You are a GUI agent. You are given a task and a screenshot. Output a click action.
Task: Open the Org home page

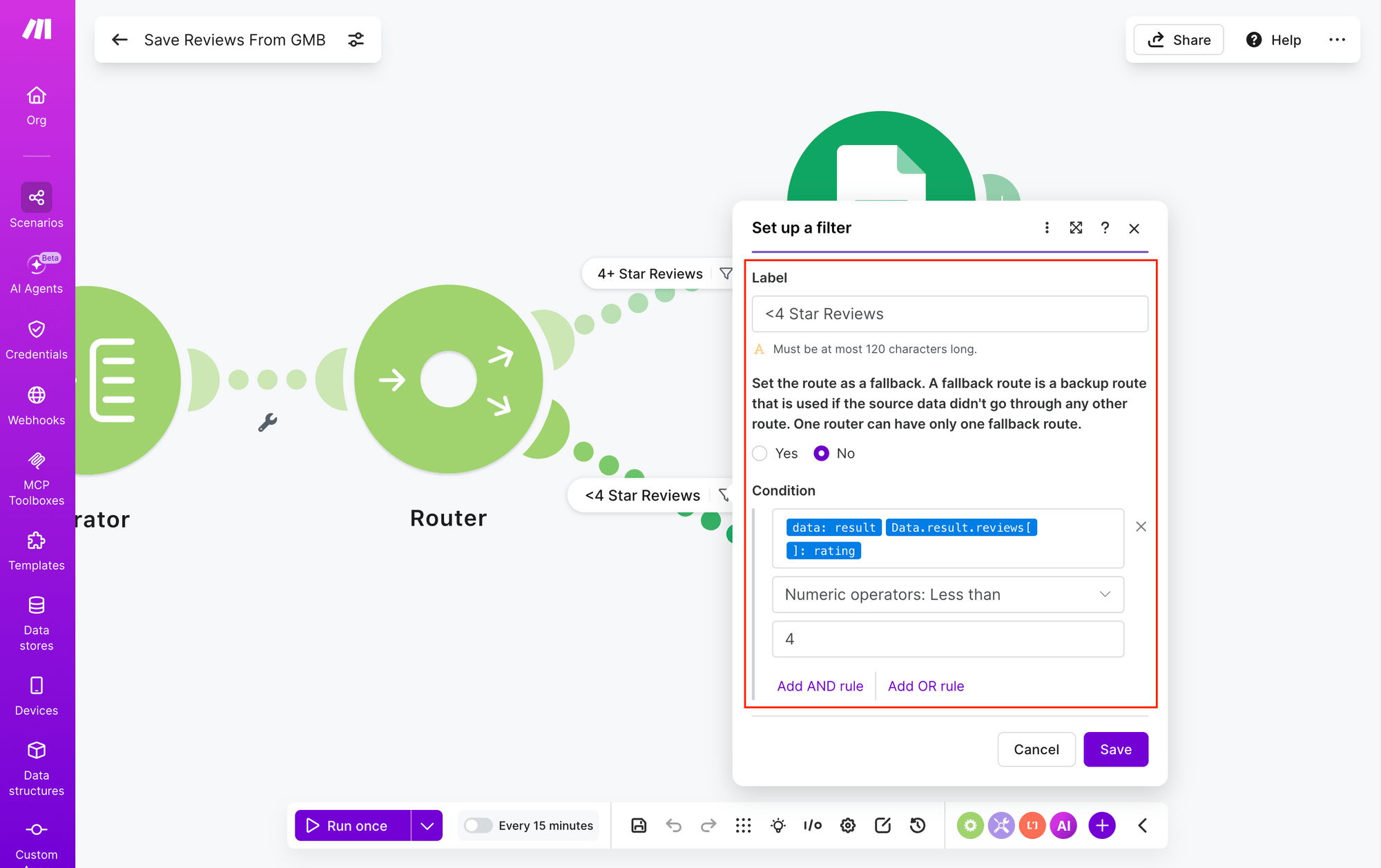click(37, 106)
